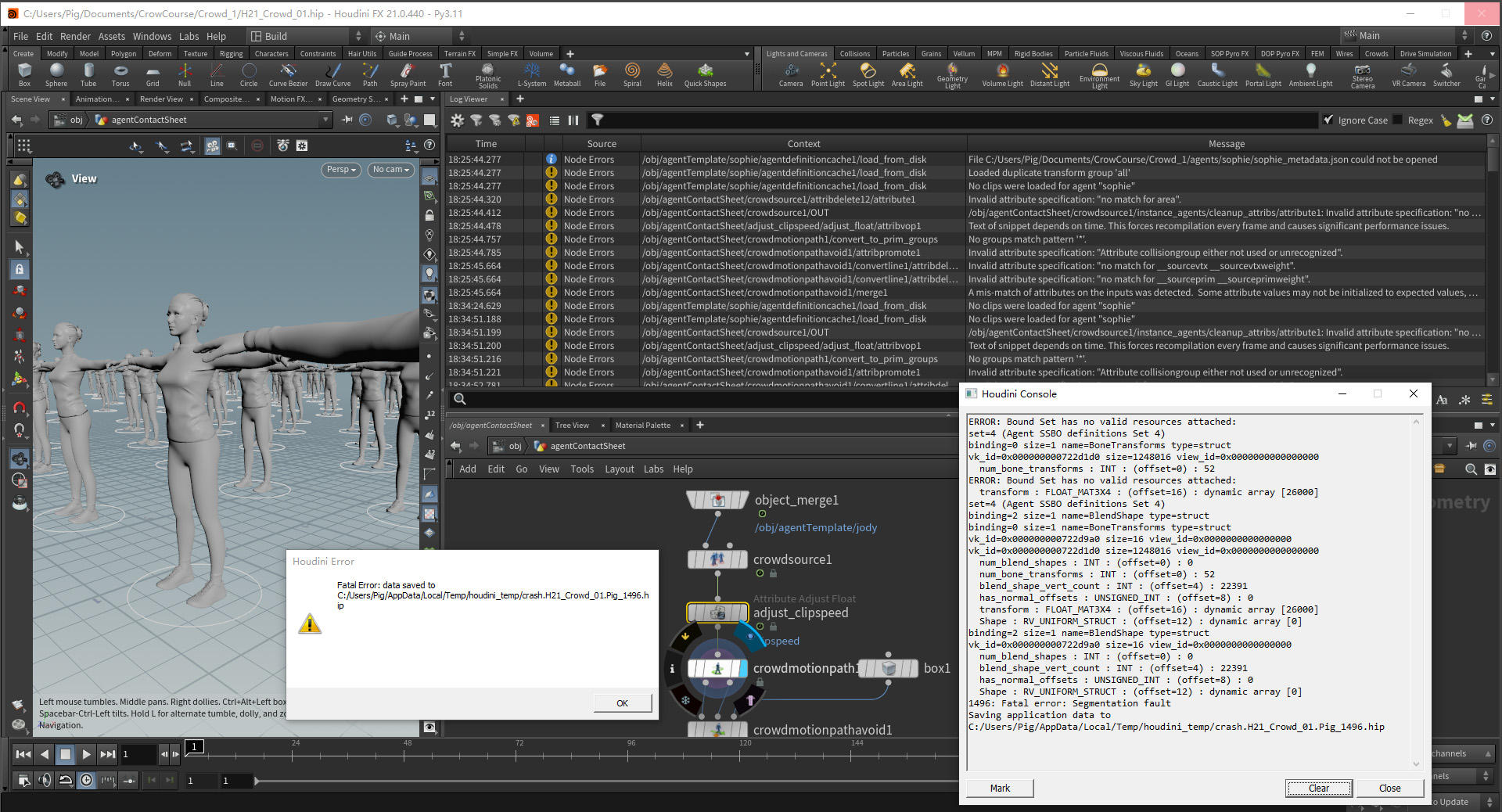Activate the Curve Bezier tool
1502x812 pixels.
click(x=288, y=75)
